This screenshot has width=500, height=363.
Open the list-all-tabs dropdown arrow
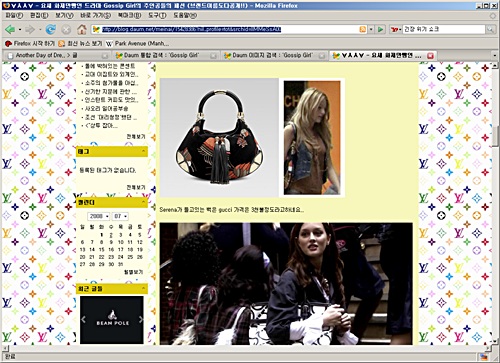click(495, 56)
